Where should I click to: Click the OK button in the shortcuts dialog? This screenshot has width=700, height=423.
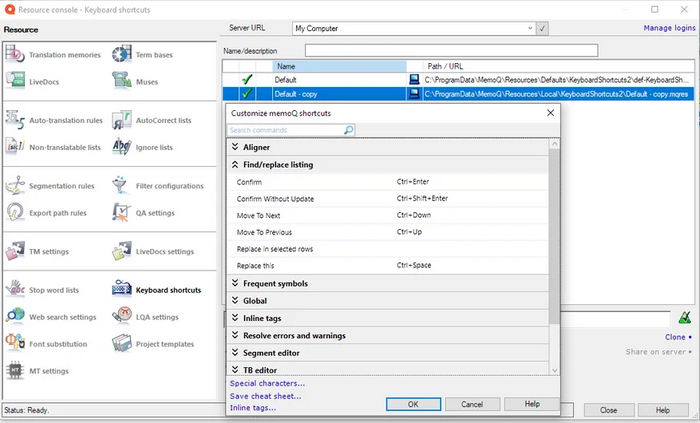(x=412, y=404)
